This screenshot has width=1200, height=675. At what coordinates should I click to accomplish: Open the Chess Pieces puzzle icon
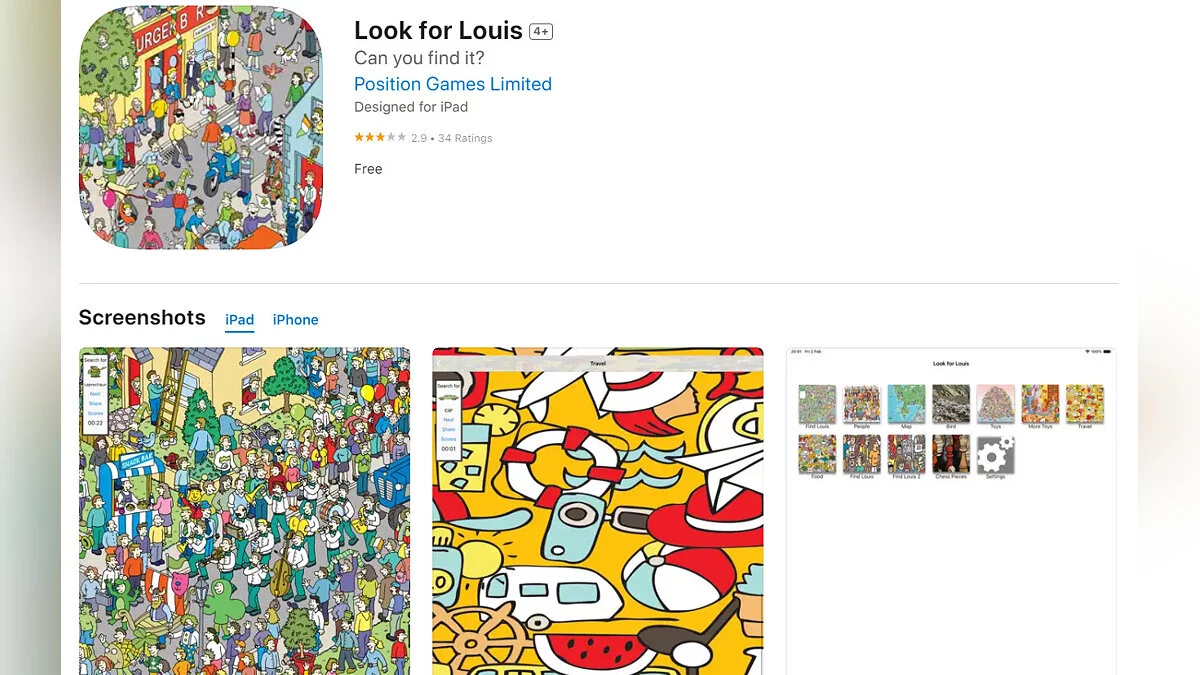coord(951,454)
